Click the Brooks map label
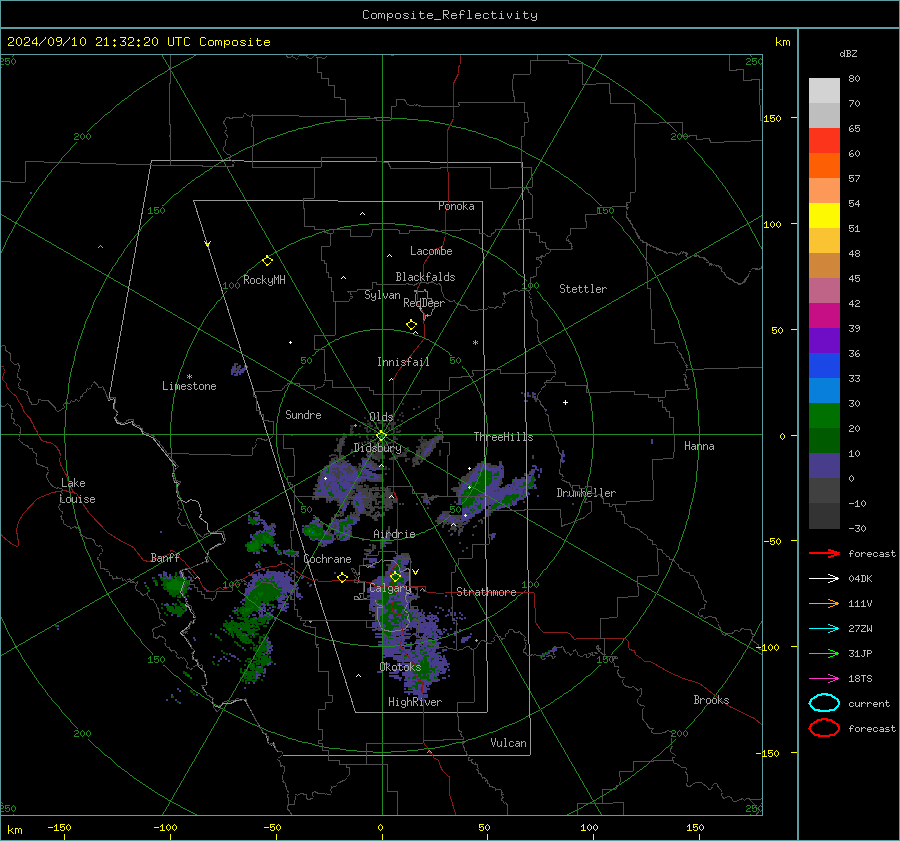The height and width of the screenshot is (841, 900). click(x=711, y=700)
